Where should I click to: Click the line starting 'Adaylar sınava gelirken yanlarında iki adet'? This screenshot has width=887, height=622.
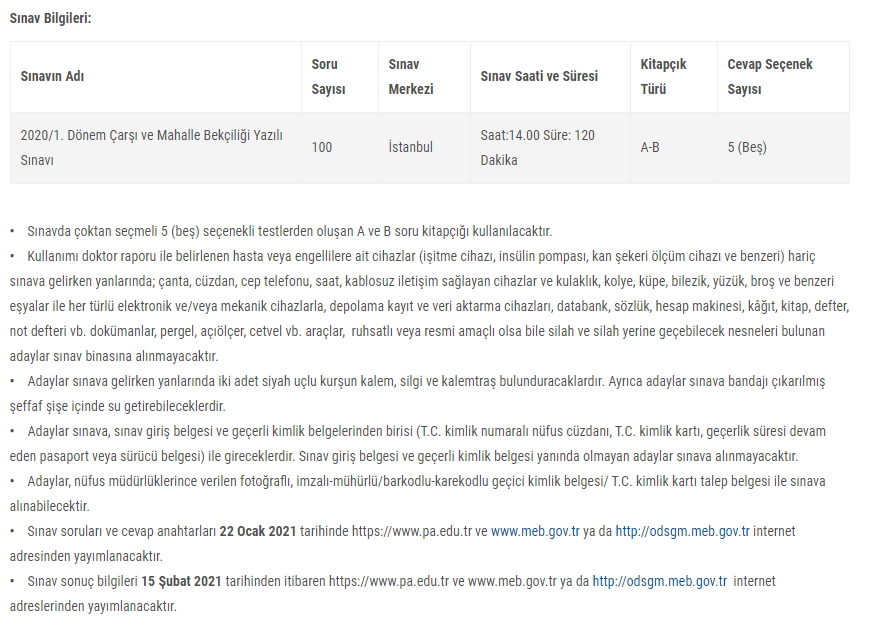426,381
